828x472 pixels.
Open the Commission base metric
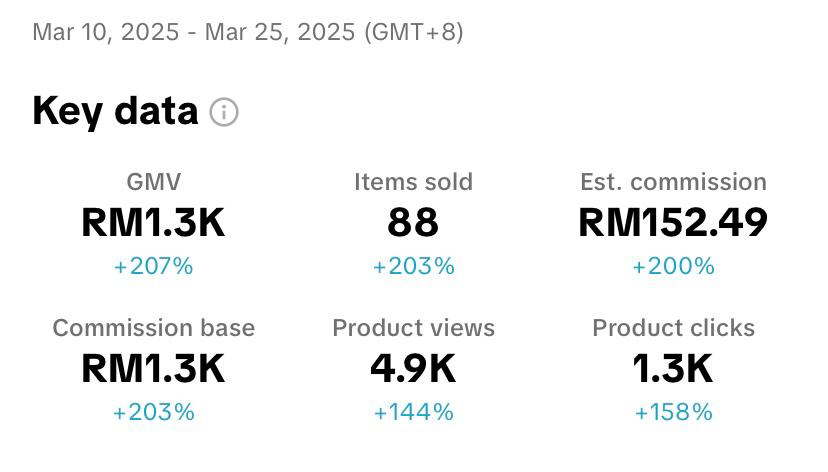(x=154, y=328)
